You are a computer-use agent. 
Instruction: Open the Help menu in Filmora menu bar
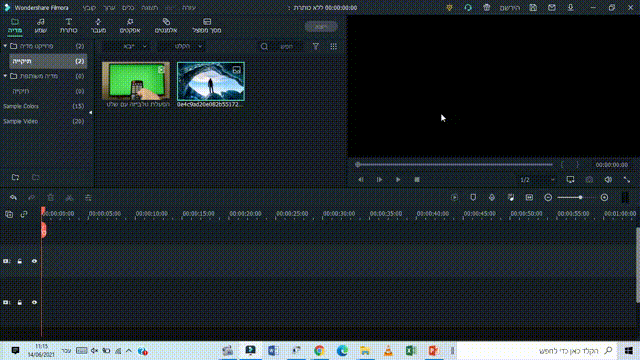coord(189,7)
